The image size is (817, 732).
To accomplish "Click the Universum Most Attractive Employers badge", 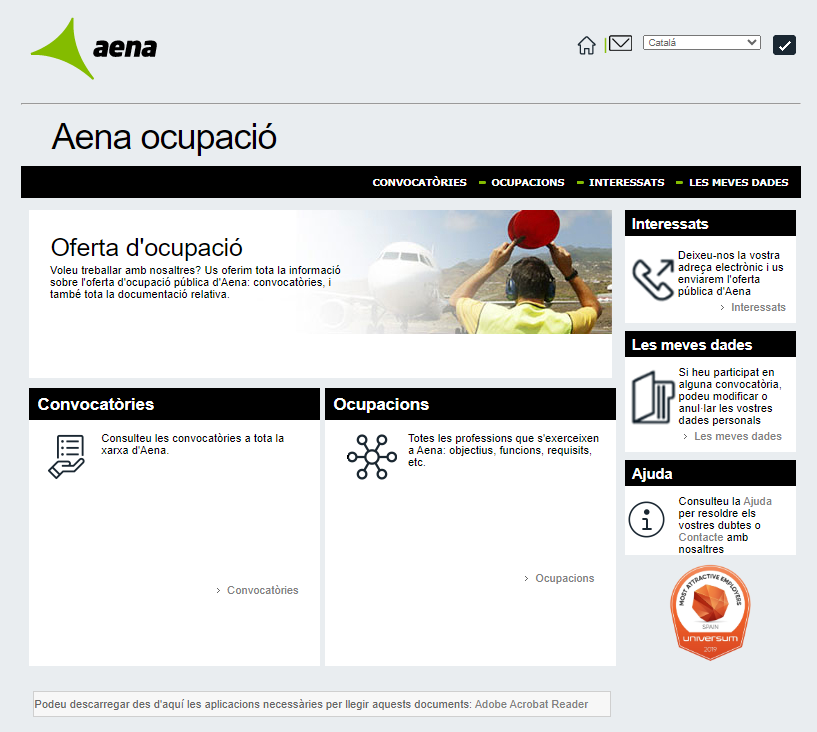I will coord(710,613).
